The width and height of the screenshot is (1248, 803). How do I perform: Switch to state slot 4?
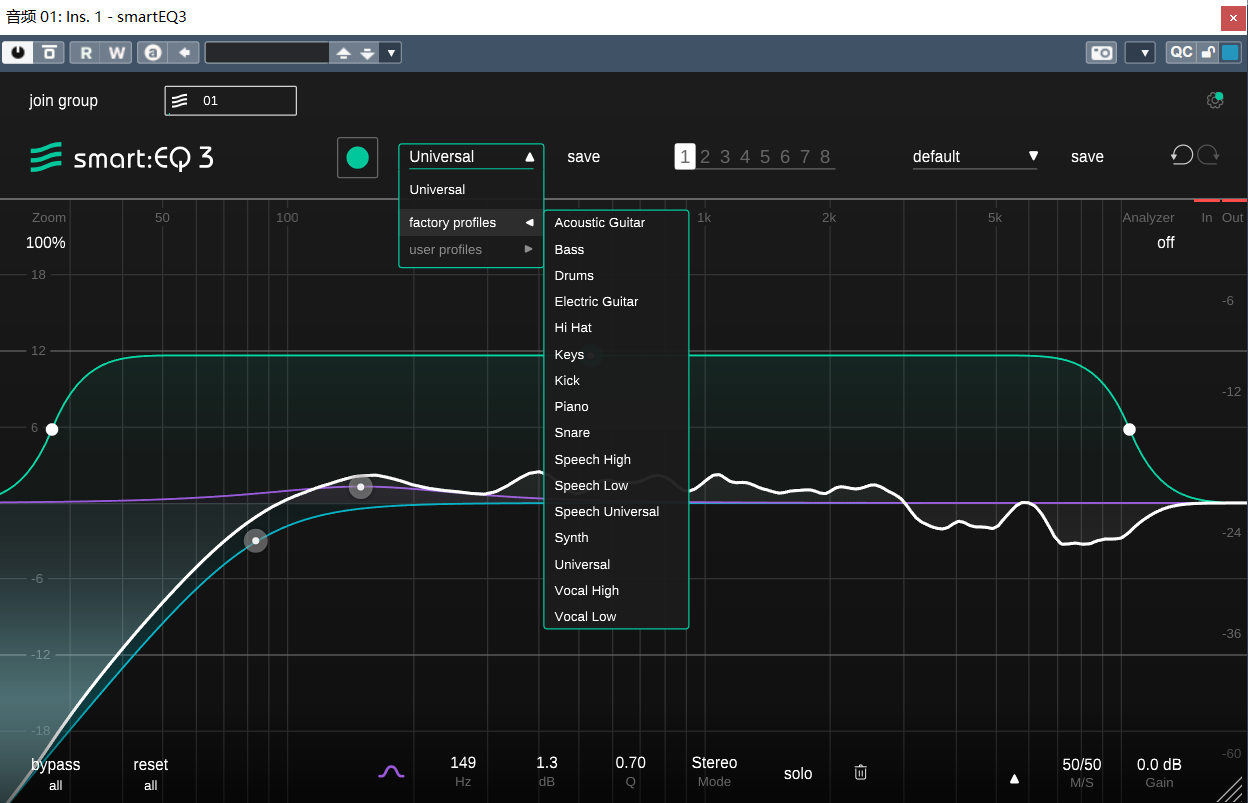(745, 157)
